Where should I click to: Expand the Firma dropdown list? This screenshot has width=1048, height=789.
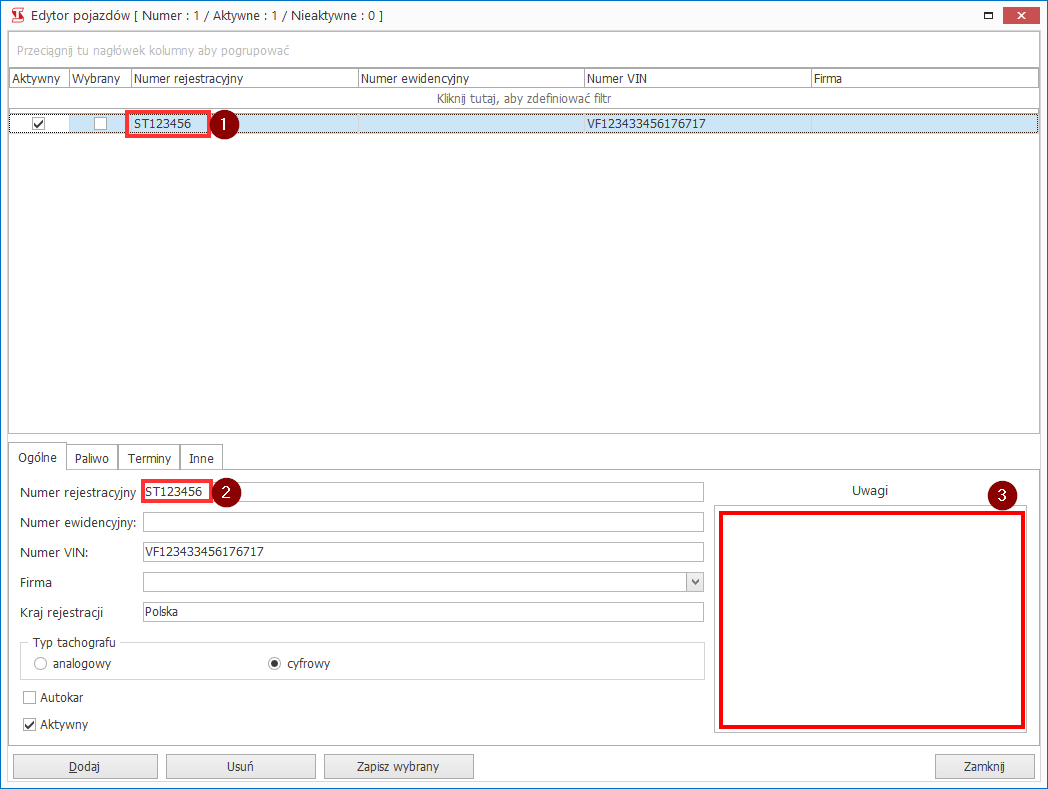[695, 582]
